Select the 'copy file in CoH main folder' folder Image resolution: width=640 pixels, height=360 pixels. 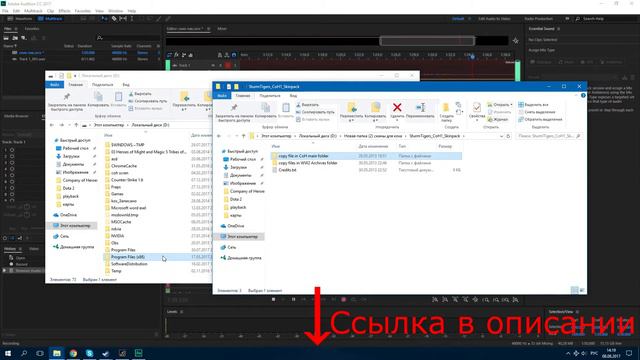coord(366,156)
